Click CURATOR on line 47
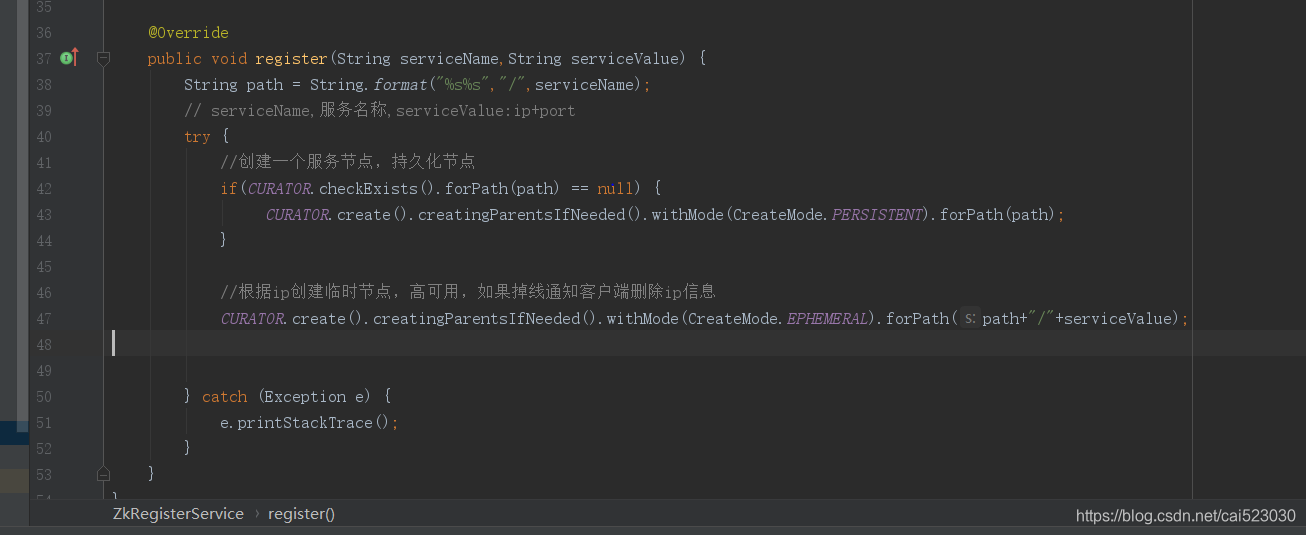The image size is (1306, 535). [254, 319]
